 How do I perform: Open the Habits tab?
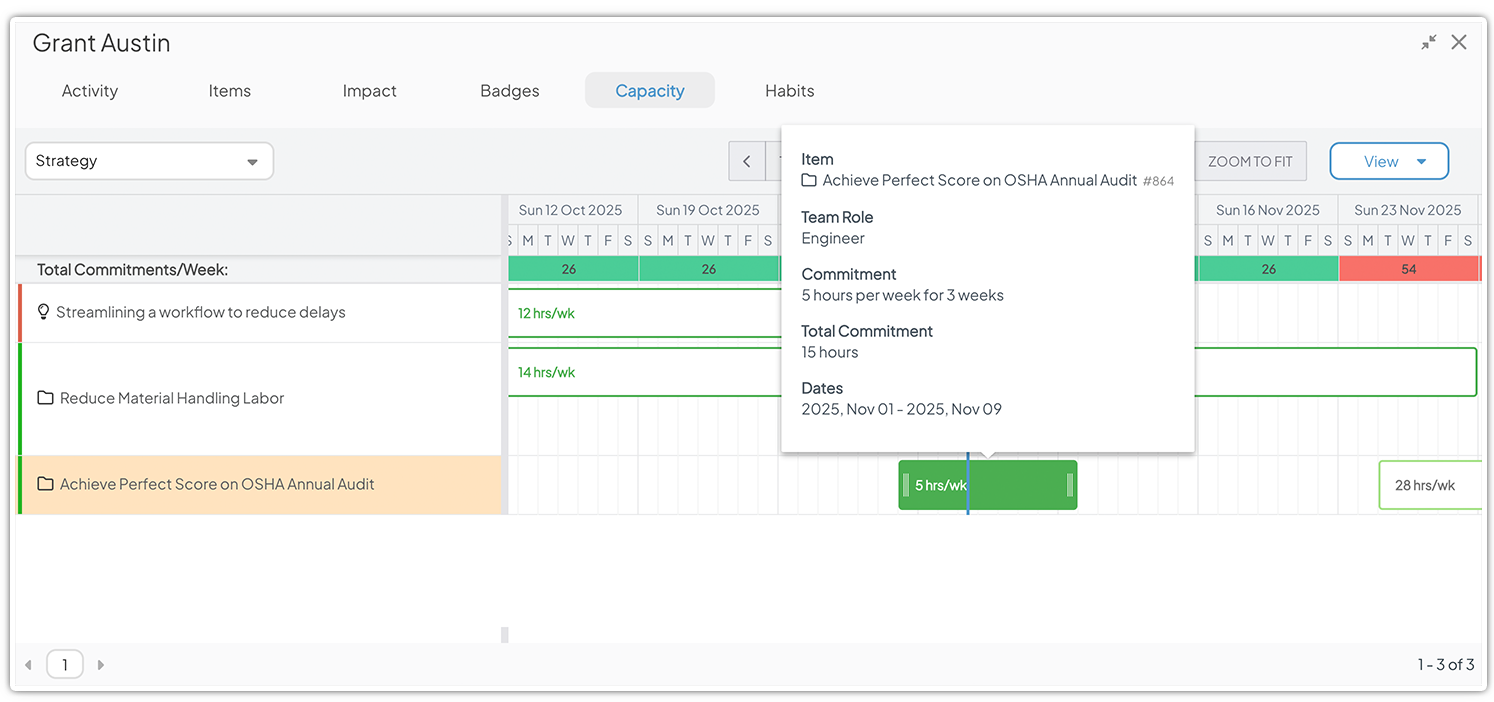[789, 90]
